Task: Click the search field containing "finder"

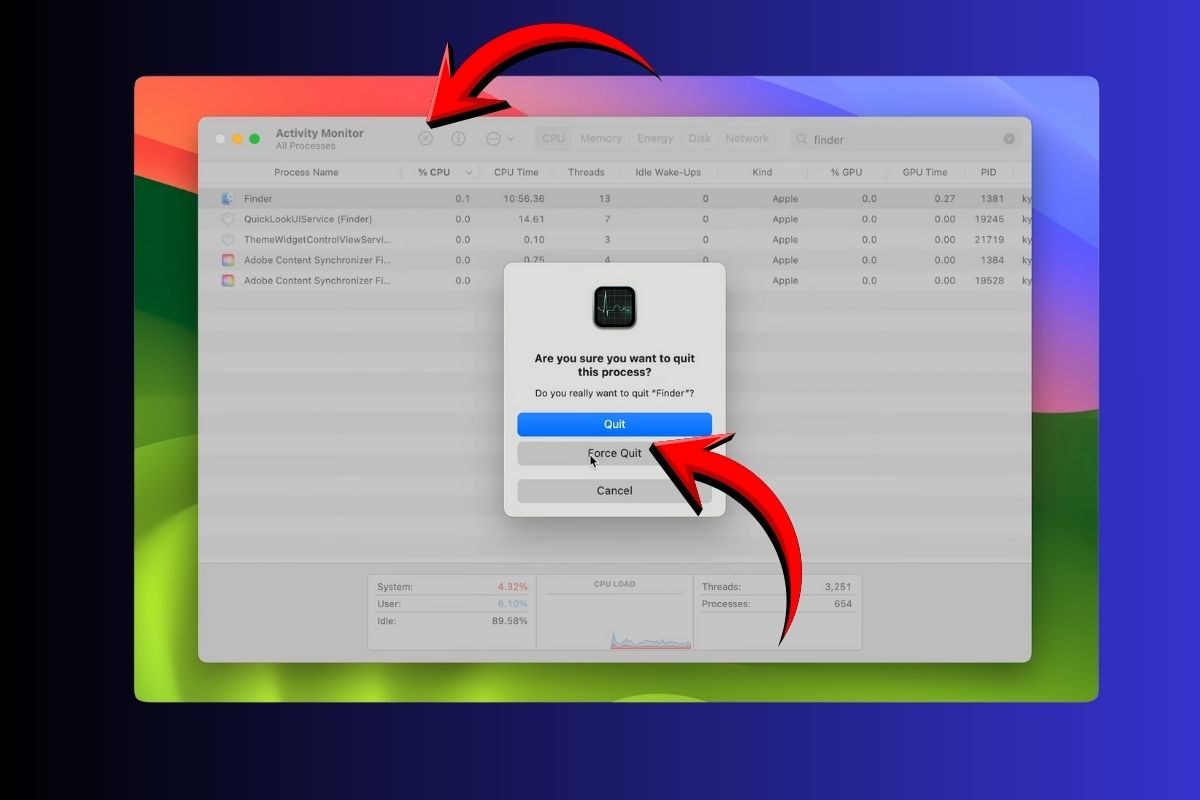Action: pos(906,139)
